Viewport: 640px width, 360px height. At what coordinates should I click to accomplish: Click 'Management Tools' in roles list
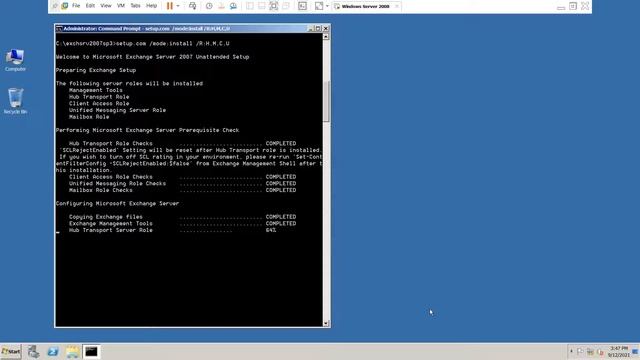click(x=96, y=90)
